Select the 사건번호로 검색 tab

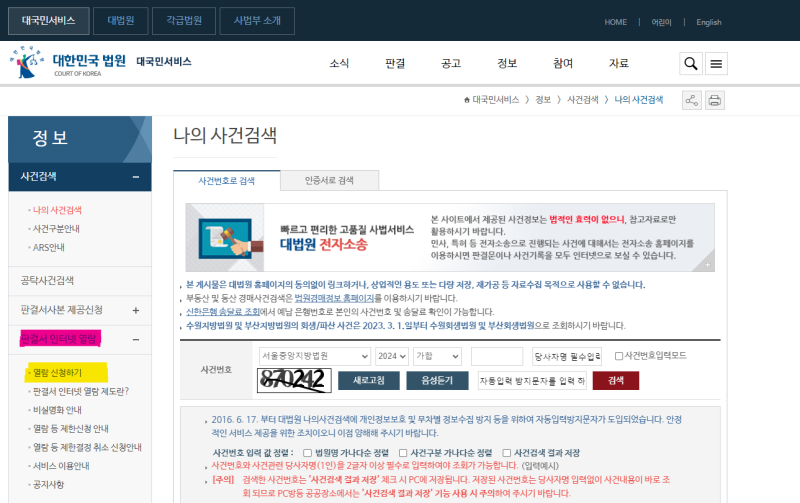[227, 181]
